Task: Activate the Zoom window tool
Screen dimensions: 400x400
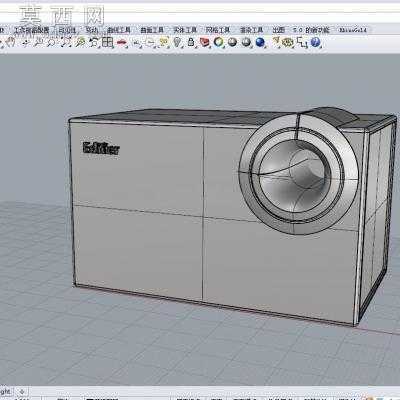Action: (x=52, y=42)
